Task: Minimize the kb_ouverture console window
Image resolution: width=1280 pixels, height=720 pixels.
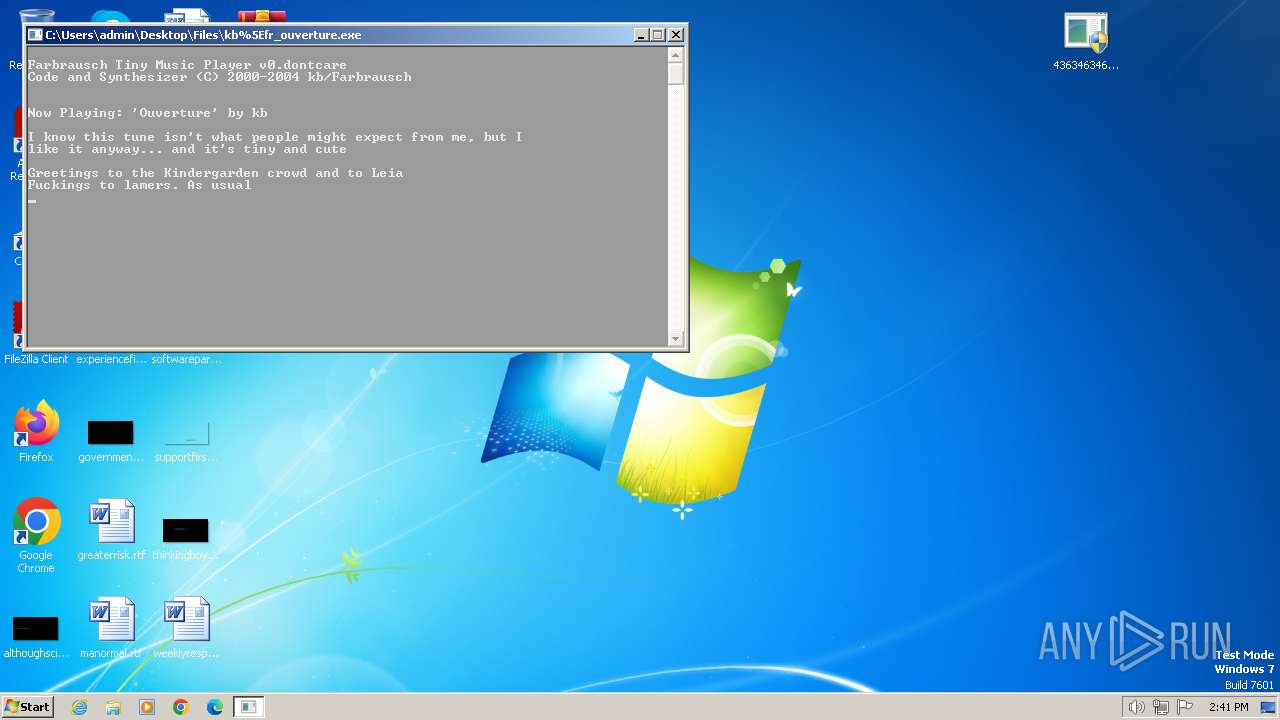Action: (641, 35)
